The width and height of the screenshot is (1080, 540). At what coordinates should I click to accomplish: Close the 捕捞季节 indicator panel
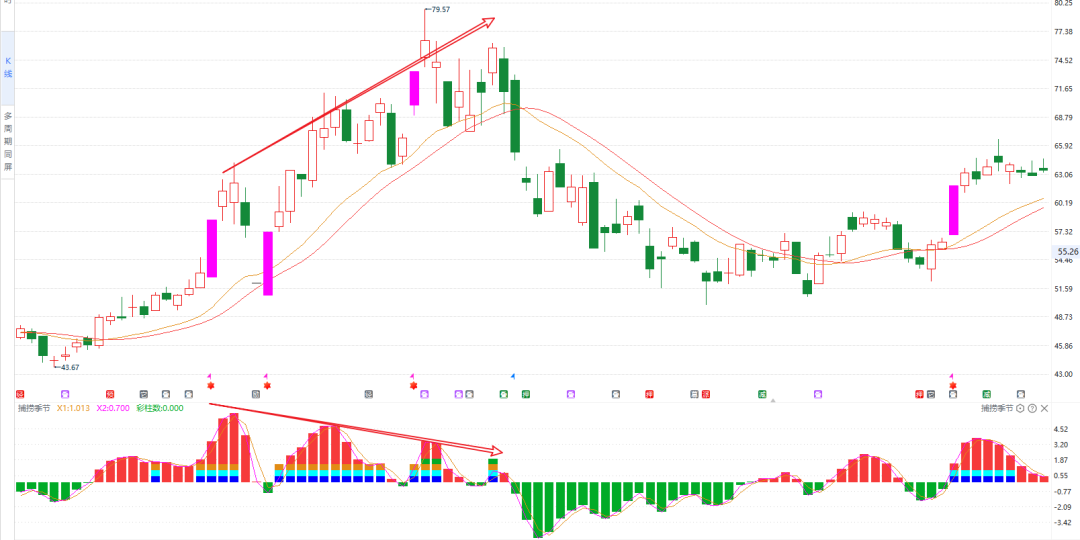point(1044,408)
